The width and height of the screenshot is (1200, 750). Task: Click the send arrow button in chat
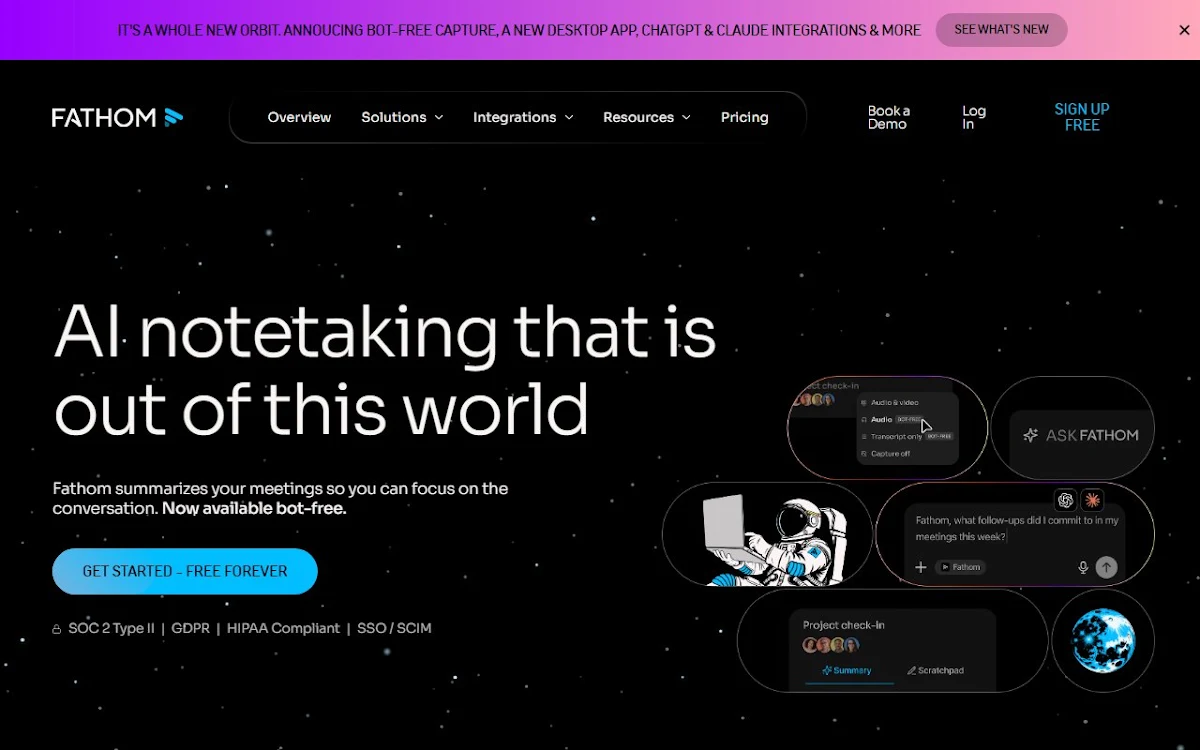click(x=1106, y=567)
